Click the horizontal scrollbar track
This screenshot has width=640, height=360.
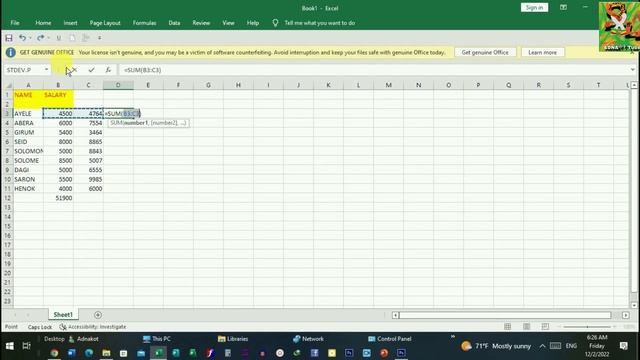(x=505, y=315)
